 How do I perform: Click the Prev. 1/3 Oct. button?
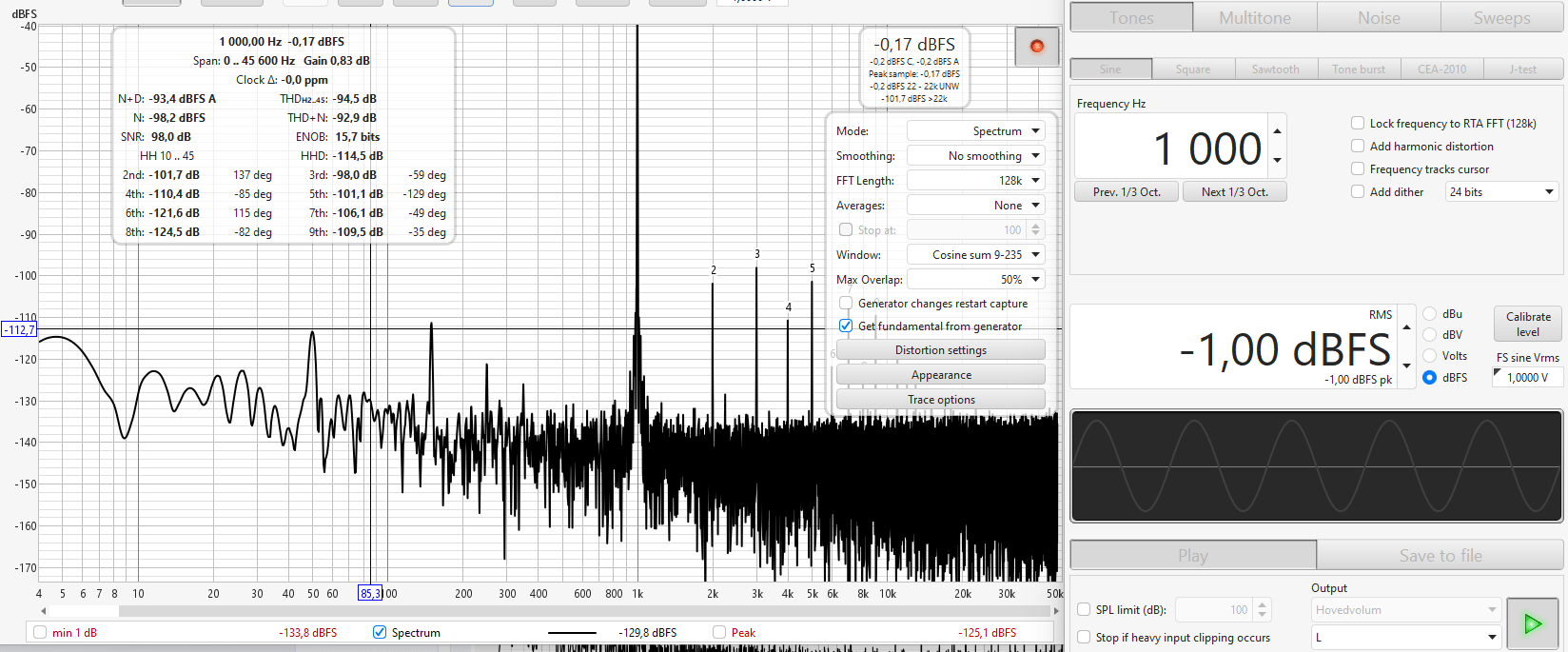click(x=1127, y=191)
